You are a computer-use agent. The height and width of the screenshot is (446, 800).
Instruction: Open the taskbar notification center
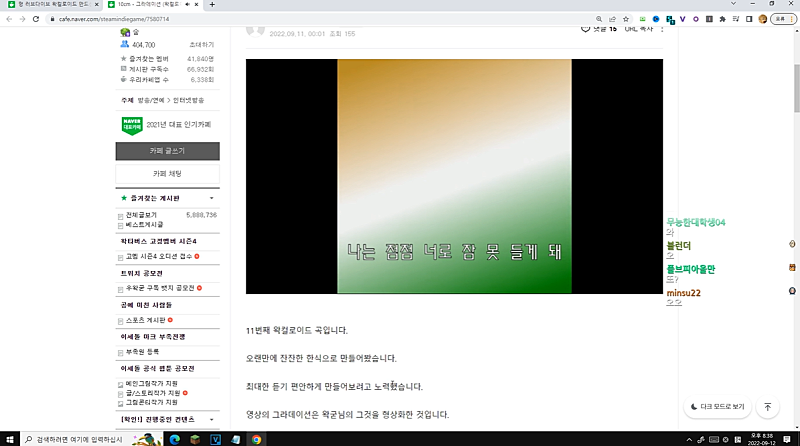pos(787,439)
